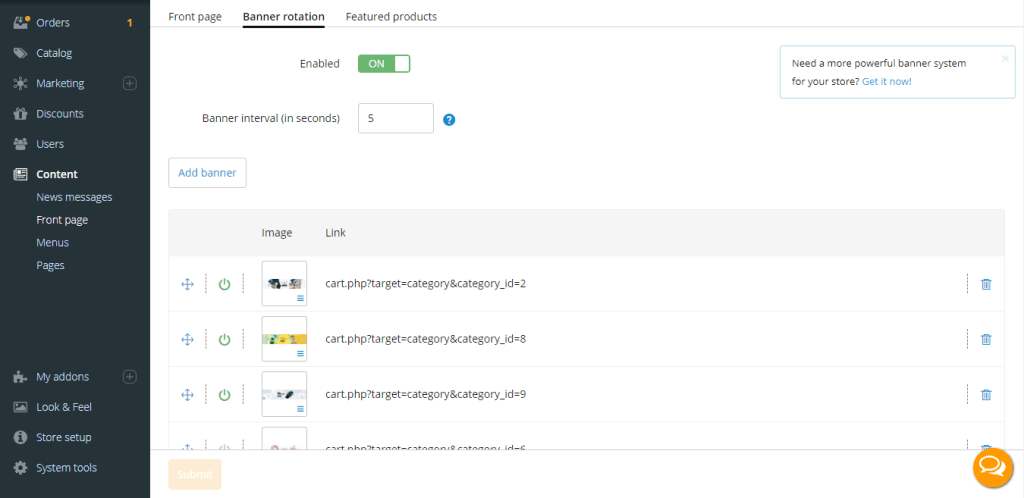The image size is (1024, 498).
Task: Open the category_id=2 banner image thumbnail
Action: (x=284, y=283)
